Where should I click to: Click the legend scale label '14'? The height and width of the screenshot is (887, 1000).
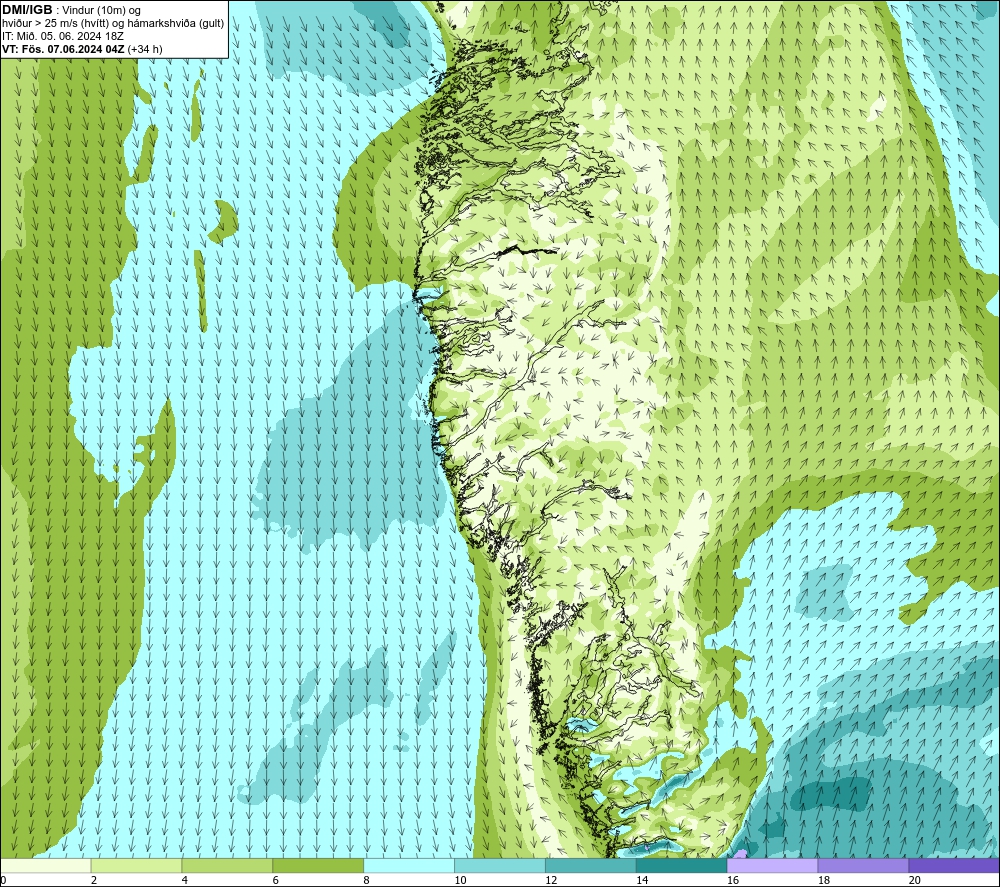point(642,881)
